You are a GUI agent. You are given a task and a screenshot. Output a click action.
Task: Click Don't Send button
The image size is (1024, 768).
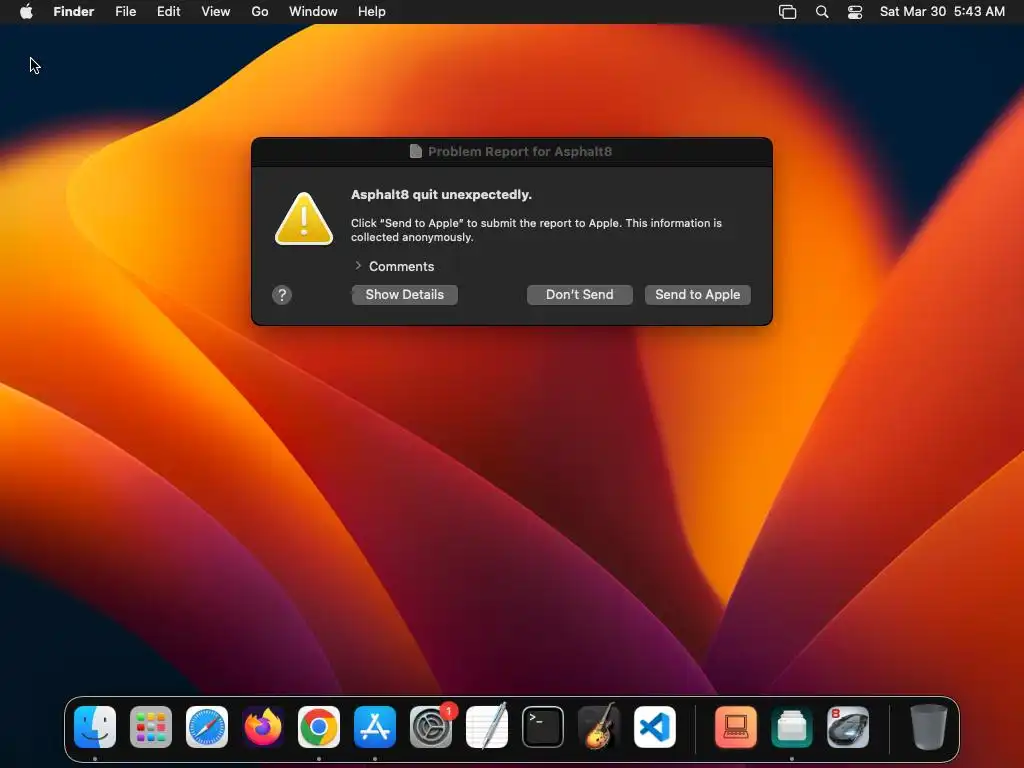[580, 295]
